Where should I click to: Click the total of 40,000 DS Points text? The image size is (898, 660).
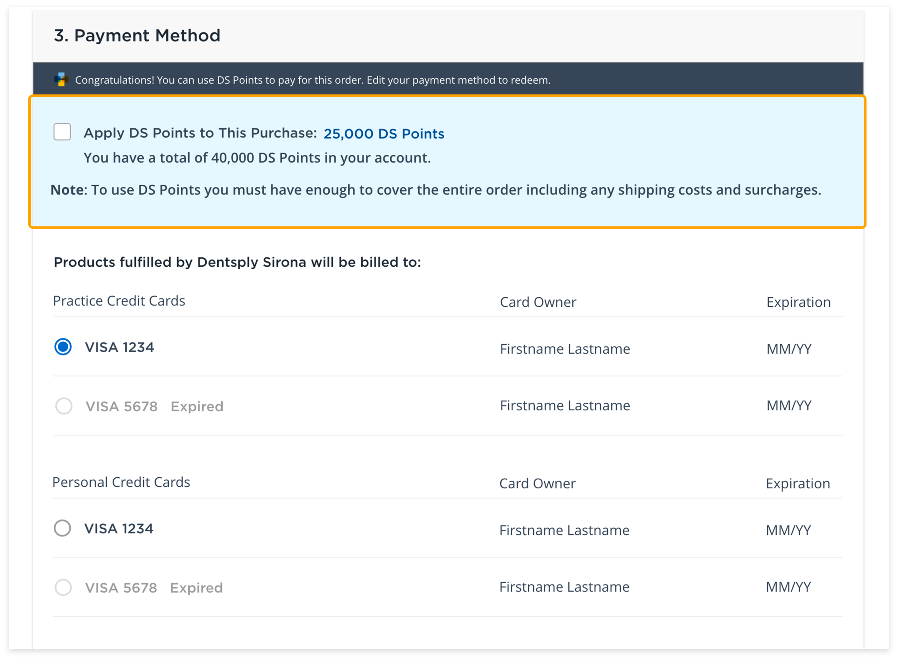[257, 158]
